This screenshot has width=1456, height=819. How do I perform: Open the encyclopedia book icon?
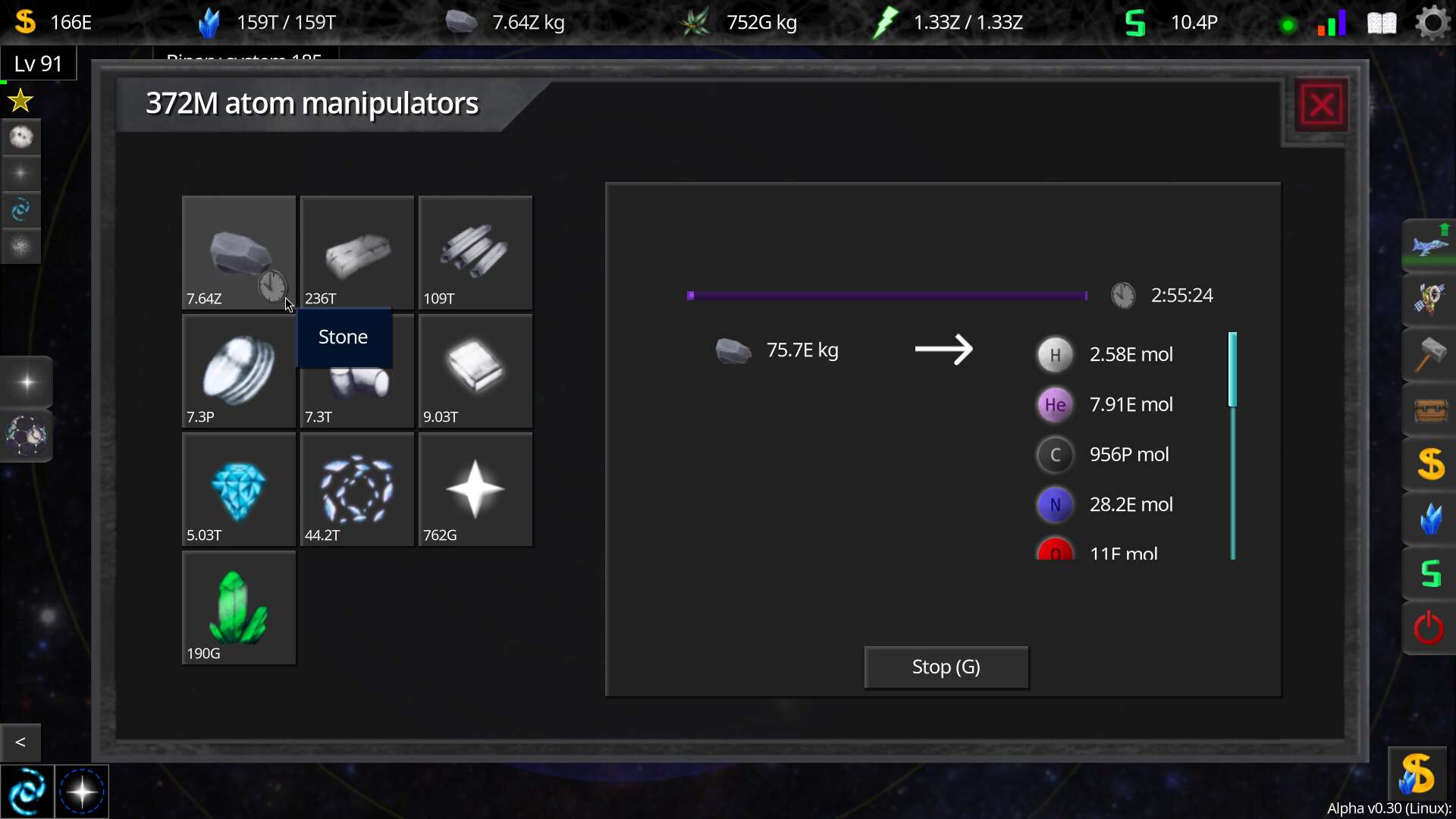pyautogui.click(x=1382, y=23)
